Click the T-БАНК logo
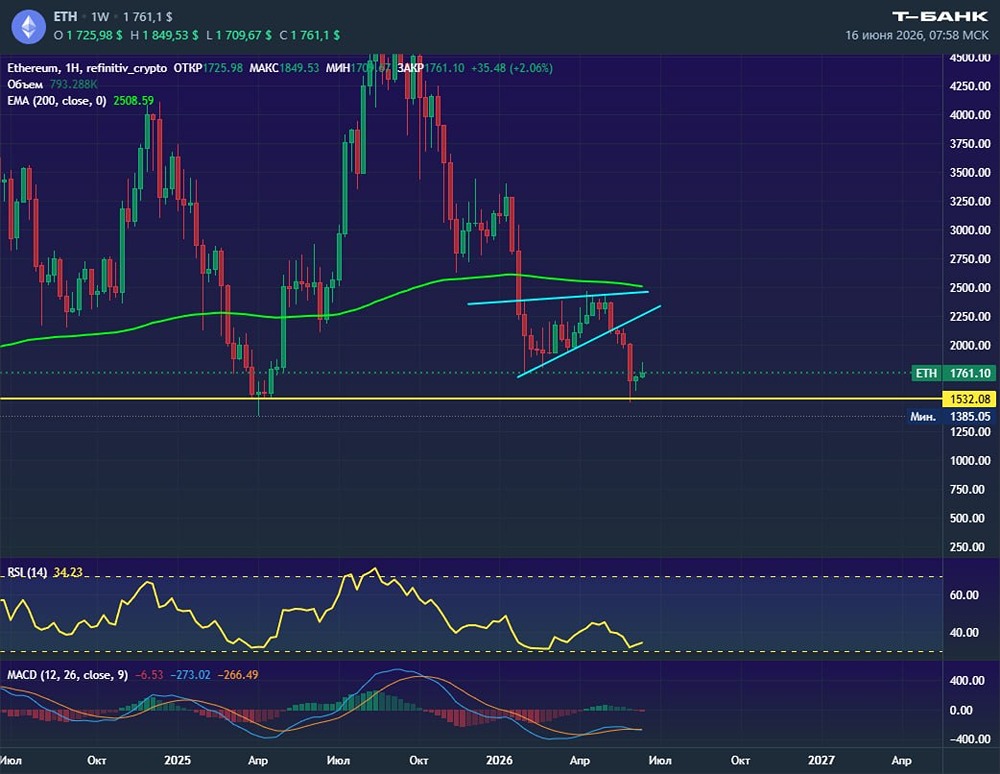 coord(939,17)
